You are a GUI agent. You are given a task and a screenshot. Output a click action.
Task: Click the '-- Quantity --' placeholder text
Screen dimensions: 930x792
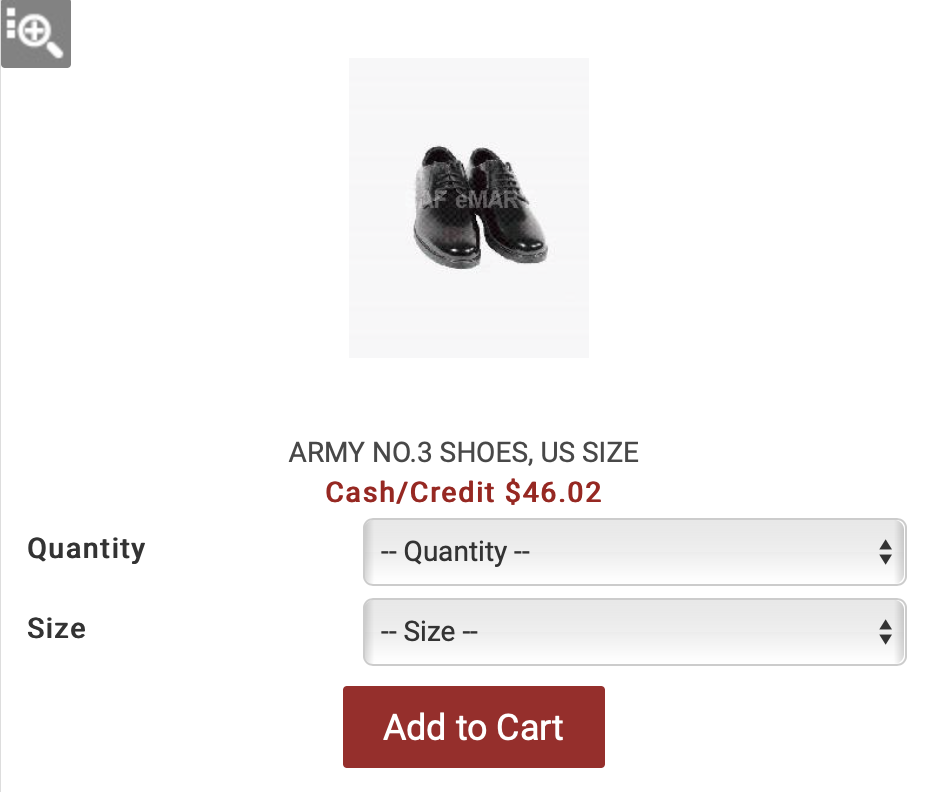click(455, 552)
